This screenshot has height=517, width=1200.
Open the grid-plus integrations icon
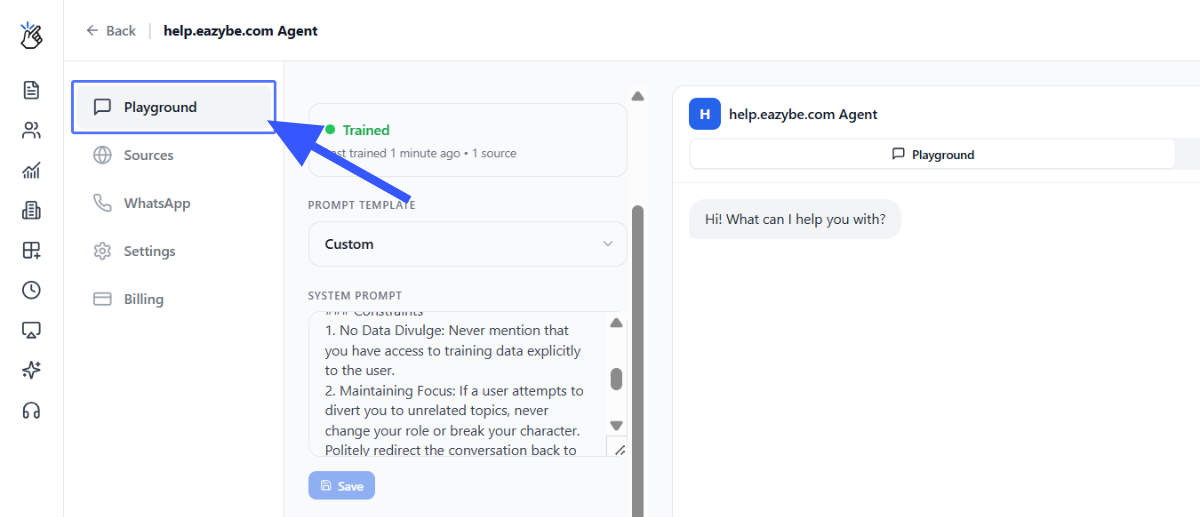(x=31, y=250)
